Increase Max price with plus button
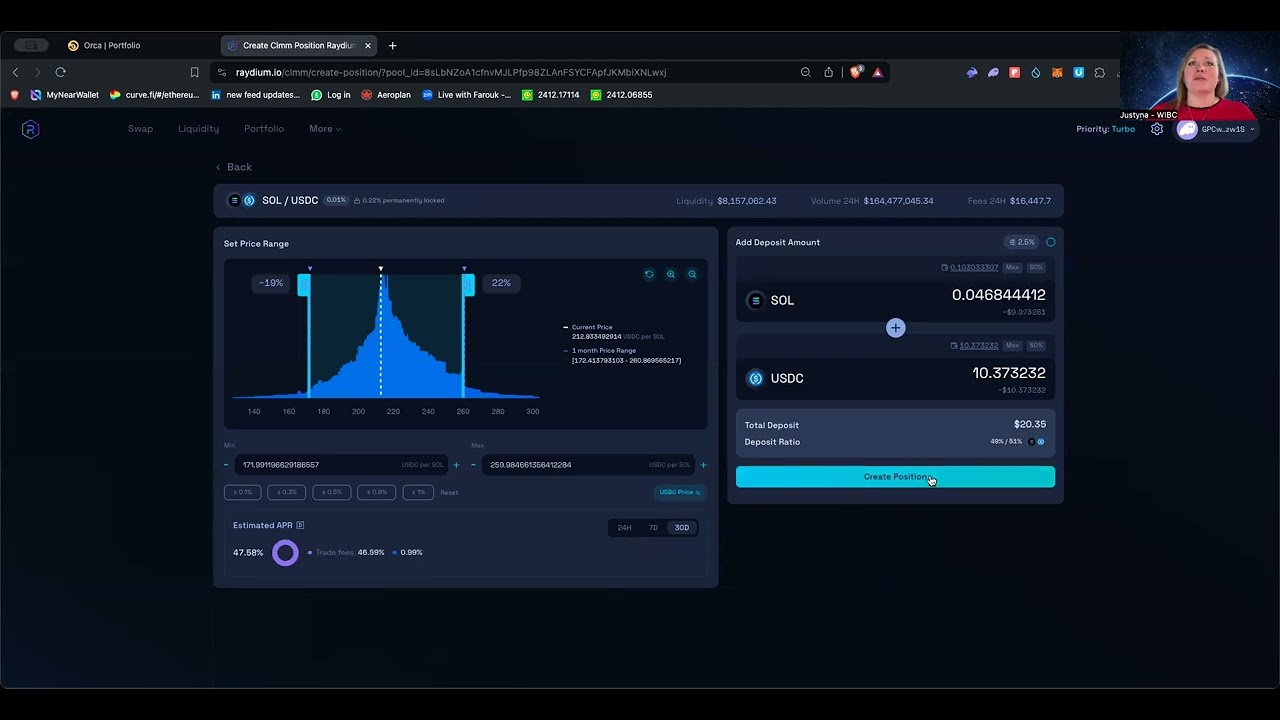The width and height of the screenshot is (1280, 720). [x=703, y=465]
